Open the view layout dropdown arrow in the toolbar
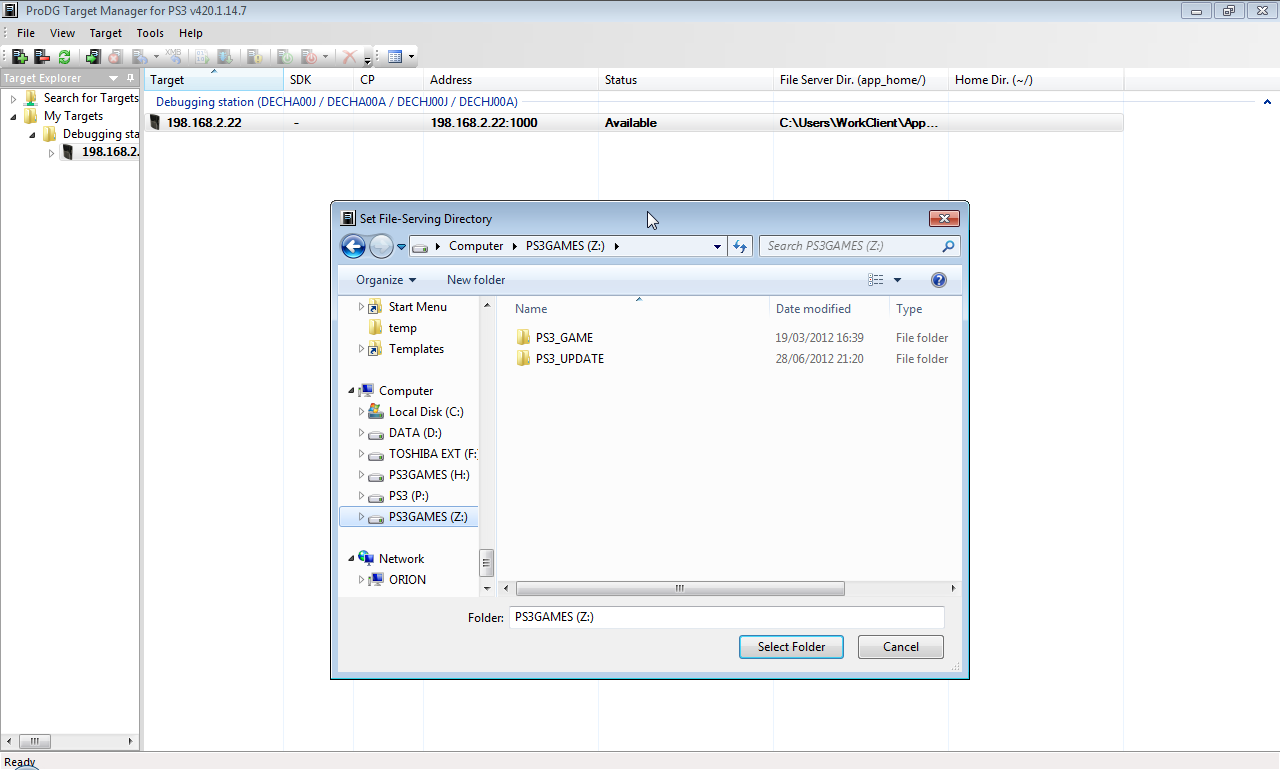1280x770 pixels. tap(411, 57)
